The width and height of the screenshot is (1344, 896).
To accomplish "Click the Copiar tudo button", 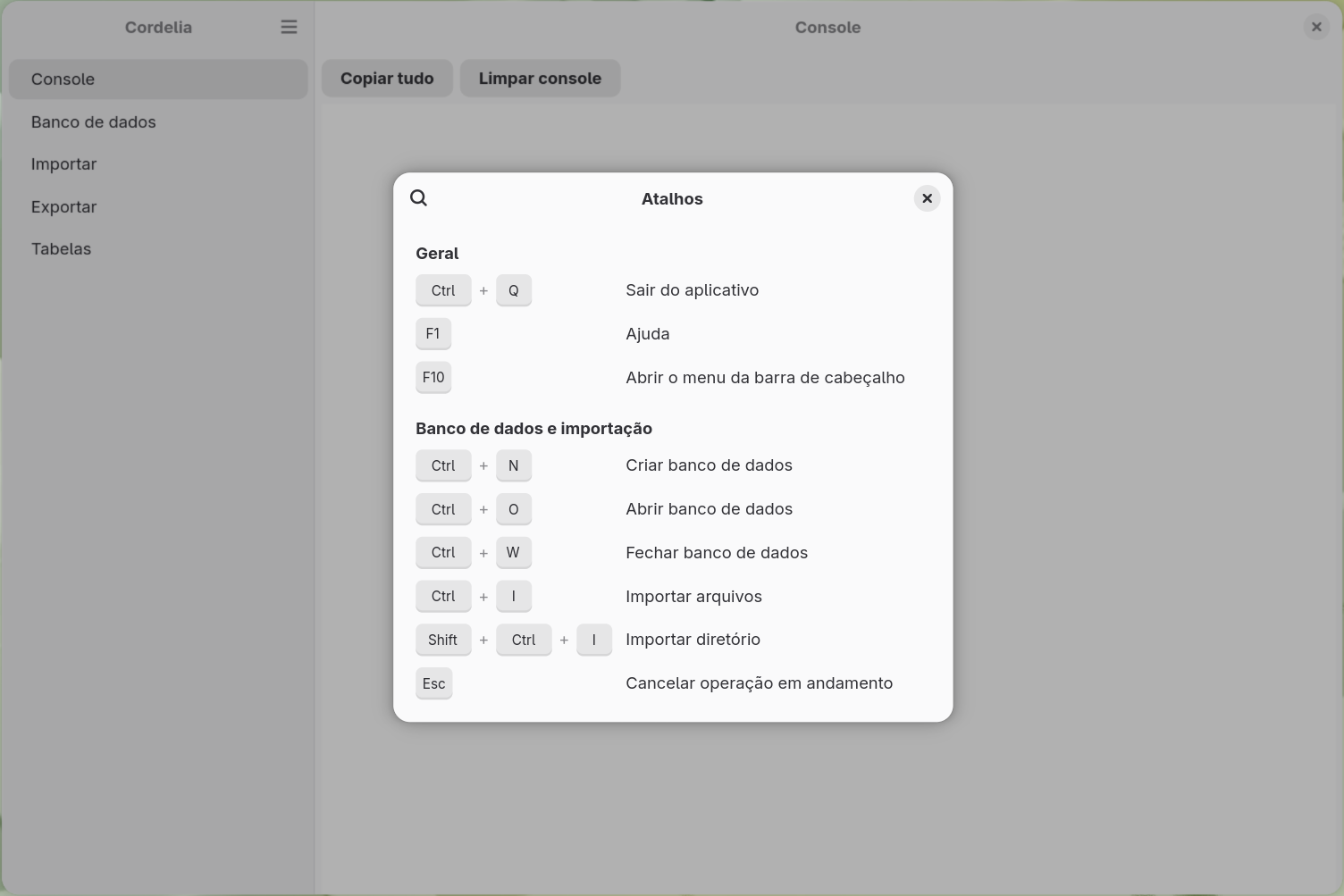I will tap(387, 79).
